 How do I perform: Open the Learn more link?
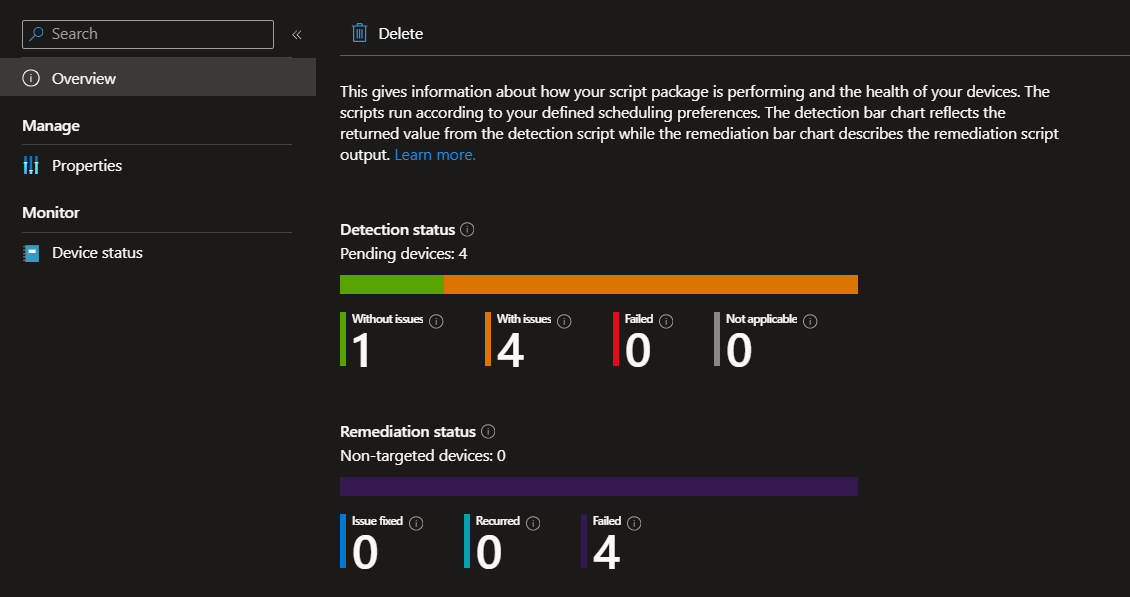(x=435, y=155)
